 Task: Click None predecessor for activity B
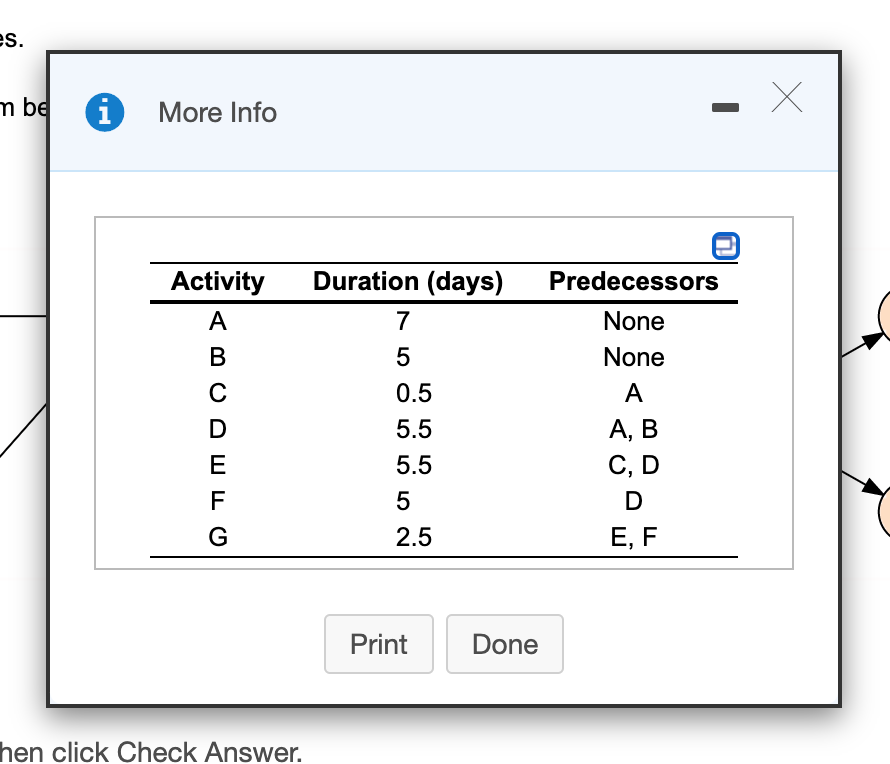click(633, 358)
